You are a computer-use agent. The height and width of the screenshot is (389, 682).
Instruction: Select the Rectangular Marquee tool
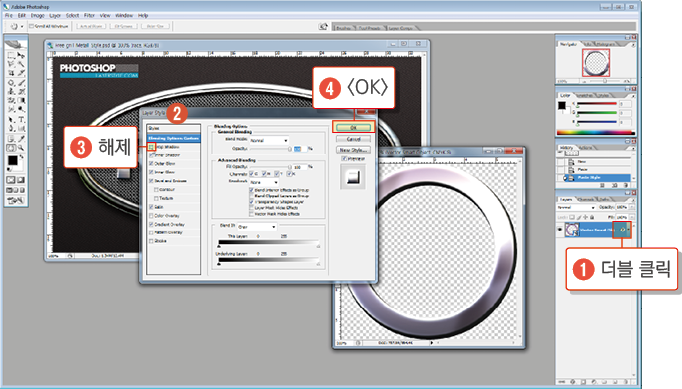coord(11,55)
